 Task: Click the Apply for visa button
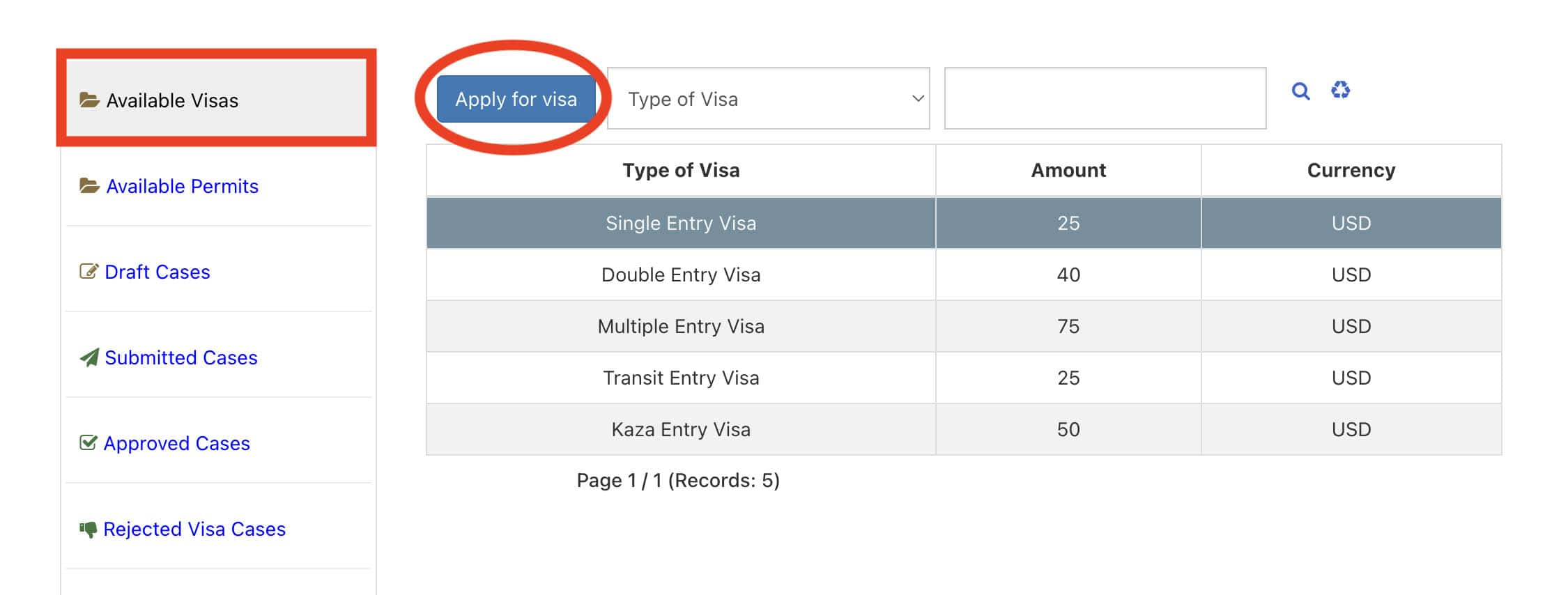coord(516,98)
